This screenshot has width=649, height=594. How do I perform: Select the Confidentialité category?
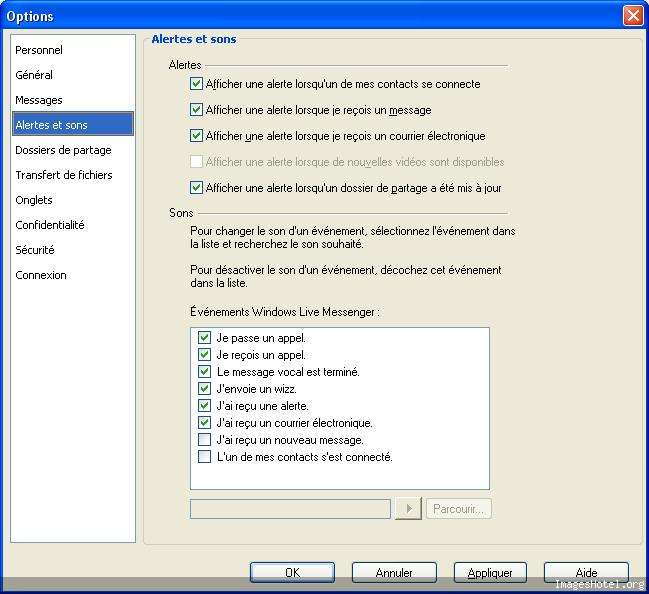(50, 225)
